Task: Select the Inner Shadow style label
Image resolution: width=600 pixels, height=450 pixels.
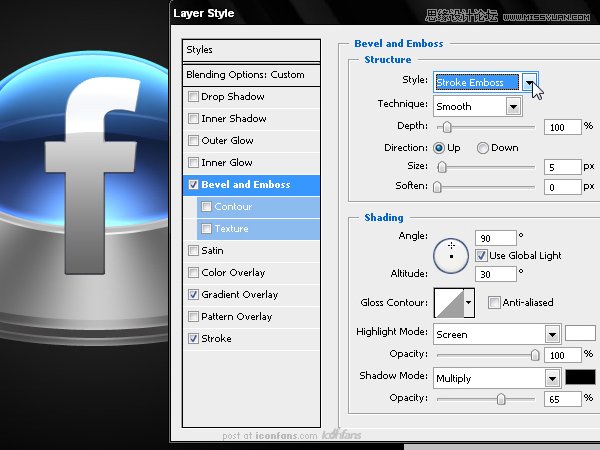Action: click(234, 119)
